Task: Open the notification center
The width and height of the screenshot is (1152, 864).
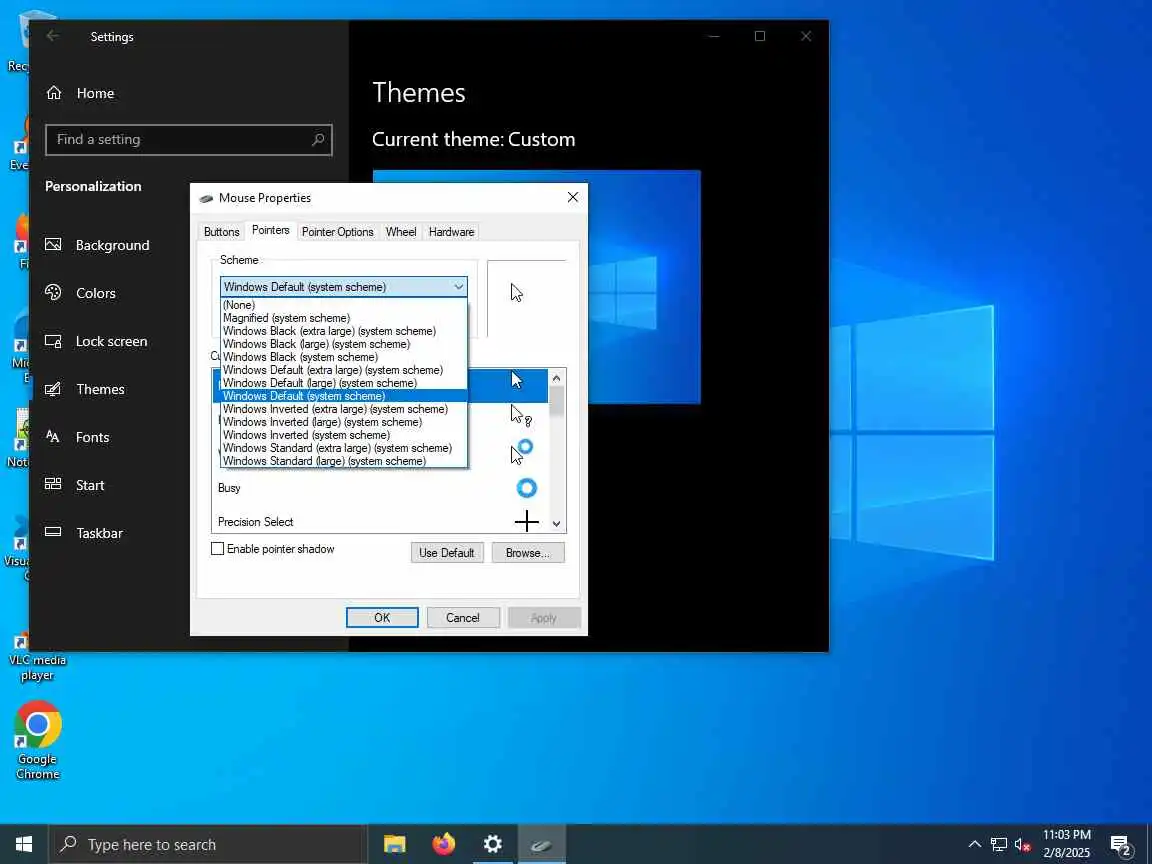Action: (1121, 845)
